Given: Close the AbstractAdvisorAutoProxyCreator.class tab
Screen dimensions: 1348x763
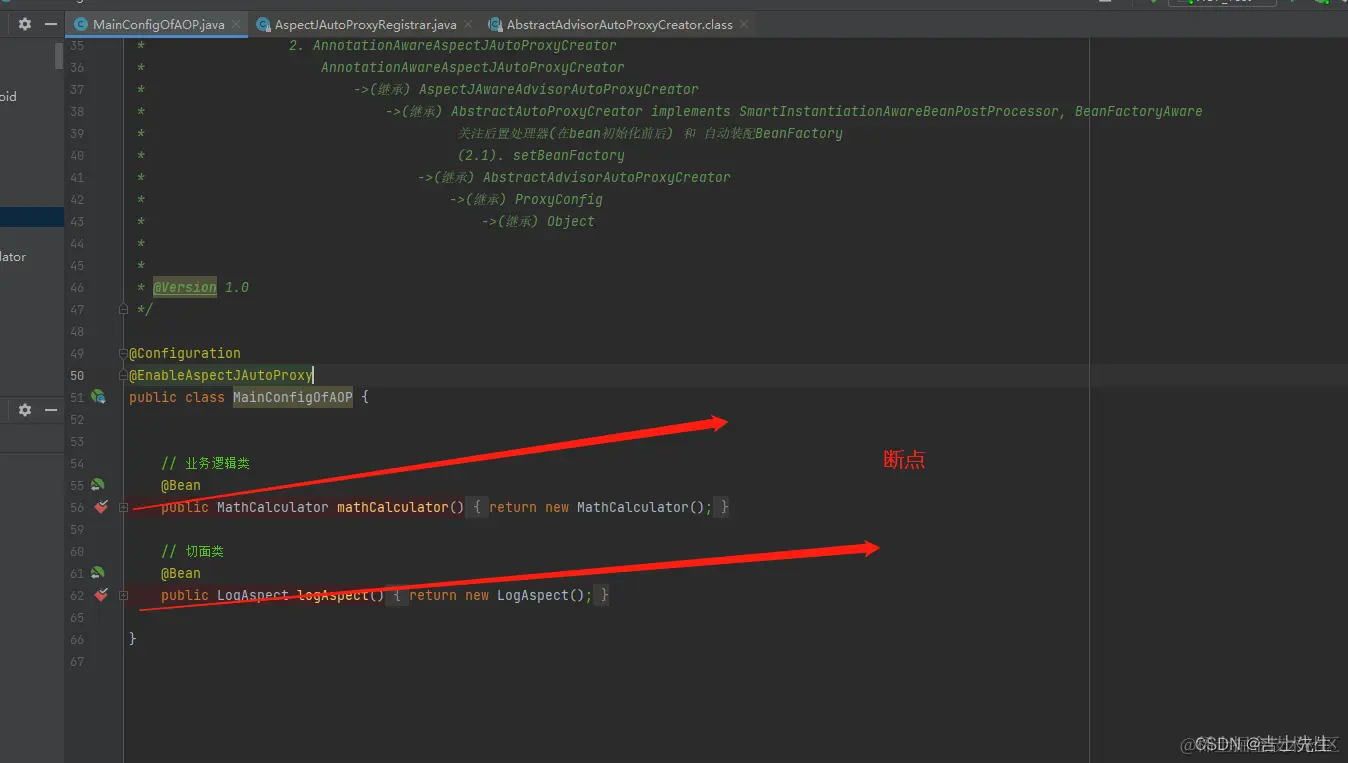Looking at the screenshot, I should pyautogui.click(x=745, y=24).
